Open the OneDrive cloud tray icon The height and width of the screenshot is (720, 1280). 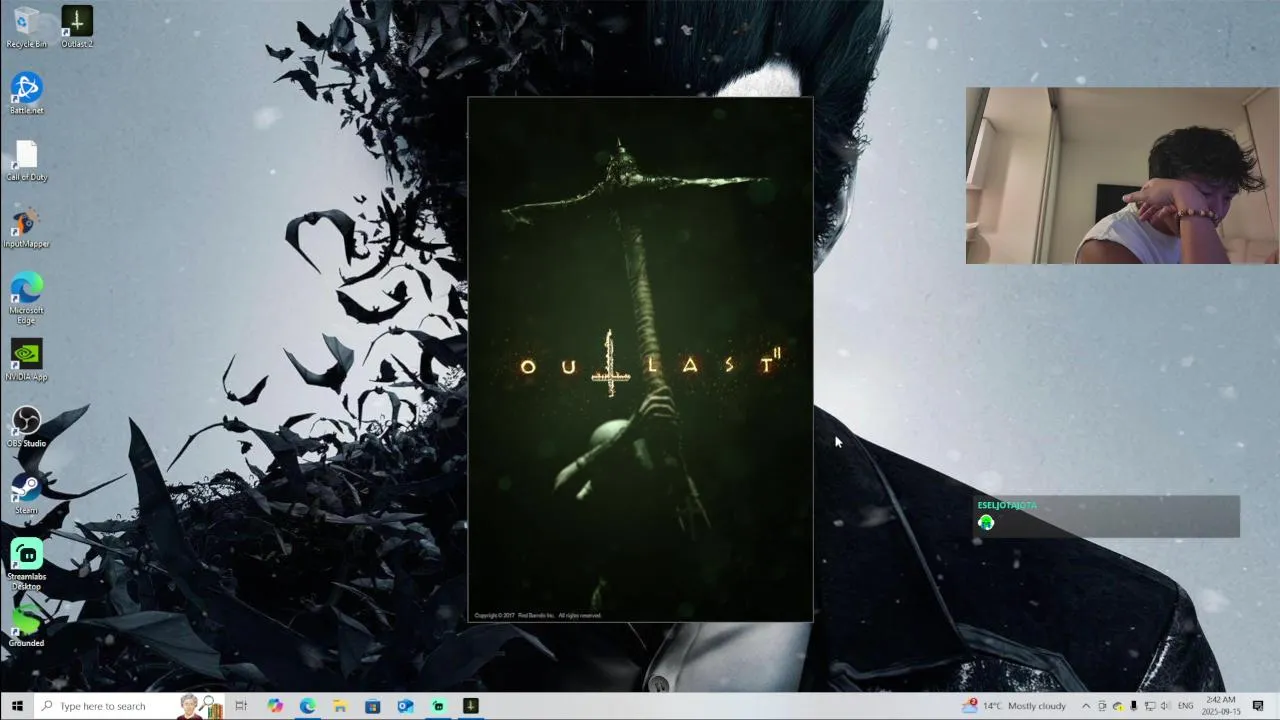tap(1118, 706)
